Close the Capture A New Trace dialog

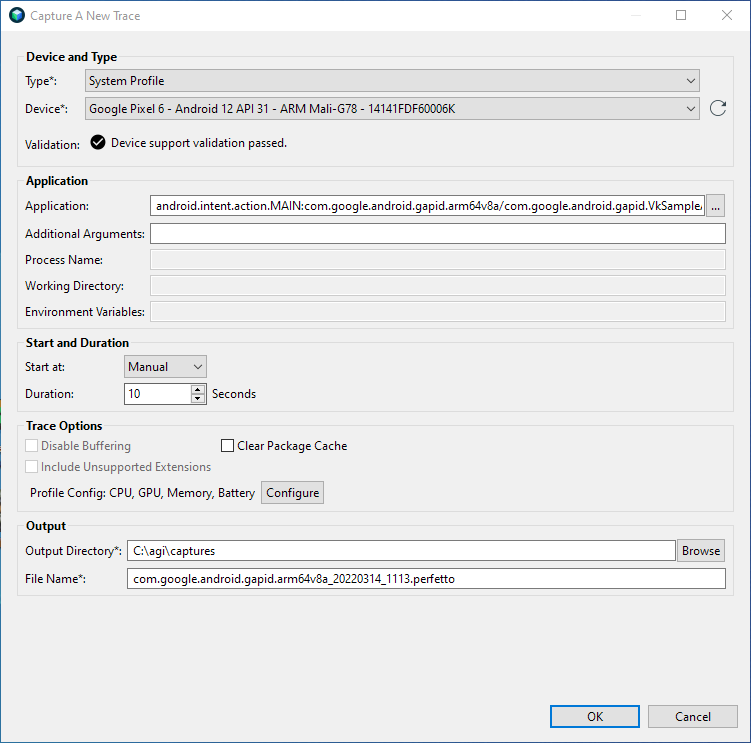tap(727, 16)
